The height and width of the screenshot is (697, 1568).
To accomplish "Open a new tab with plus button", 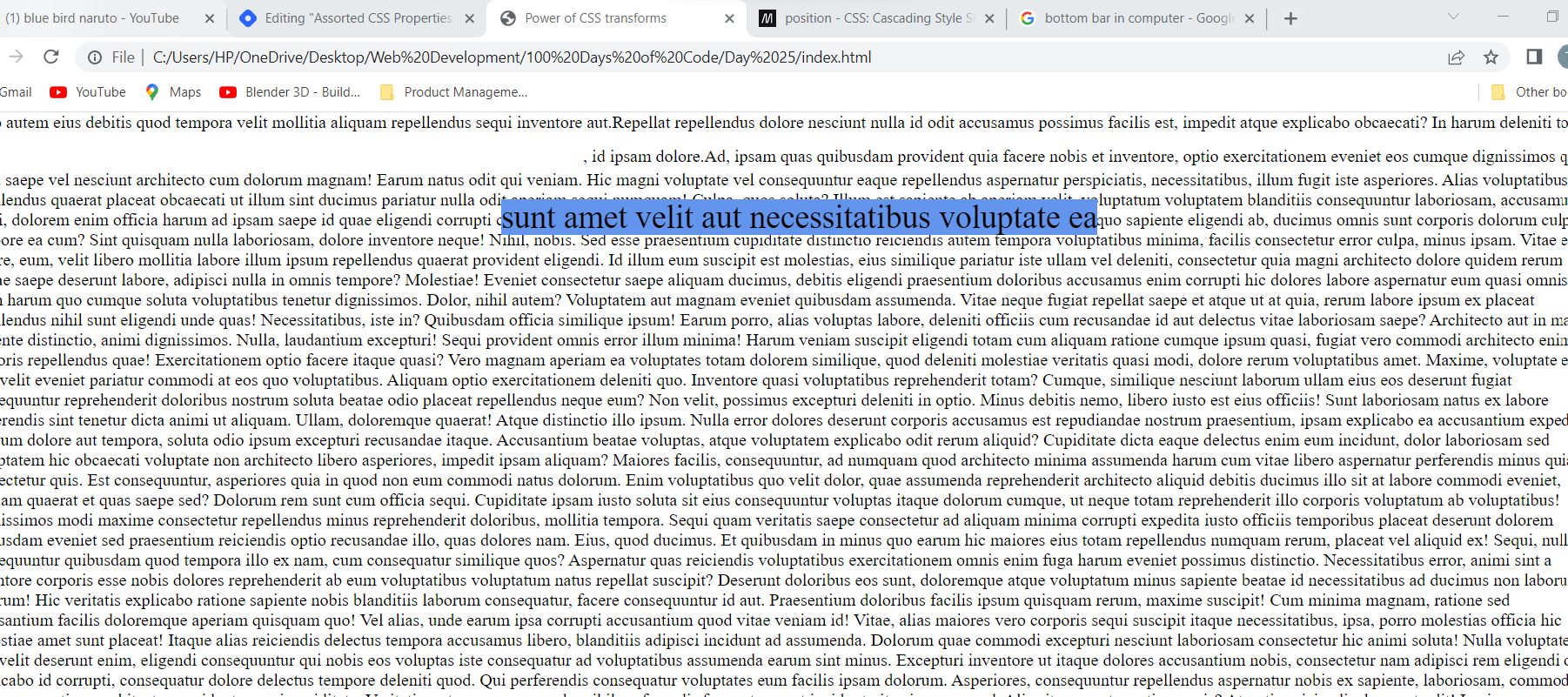I will coord(1290,18).
